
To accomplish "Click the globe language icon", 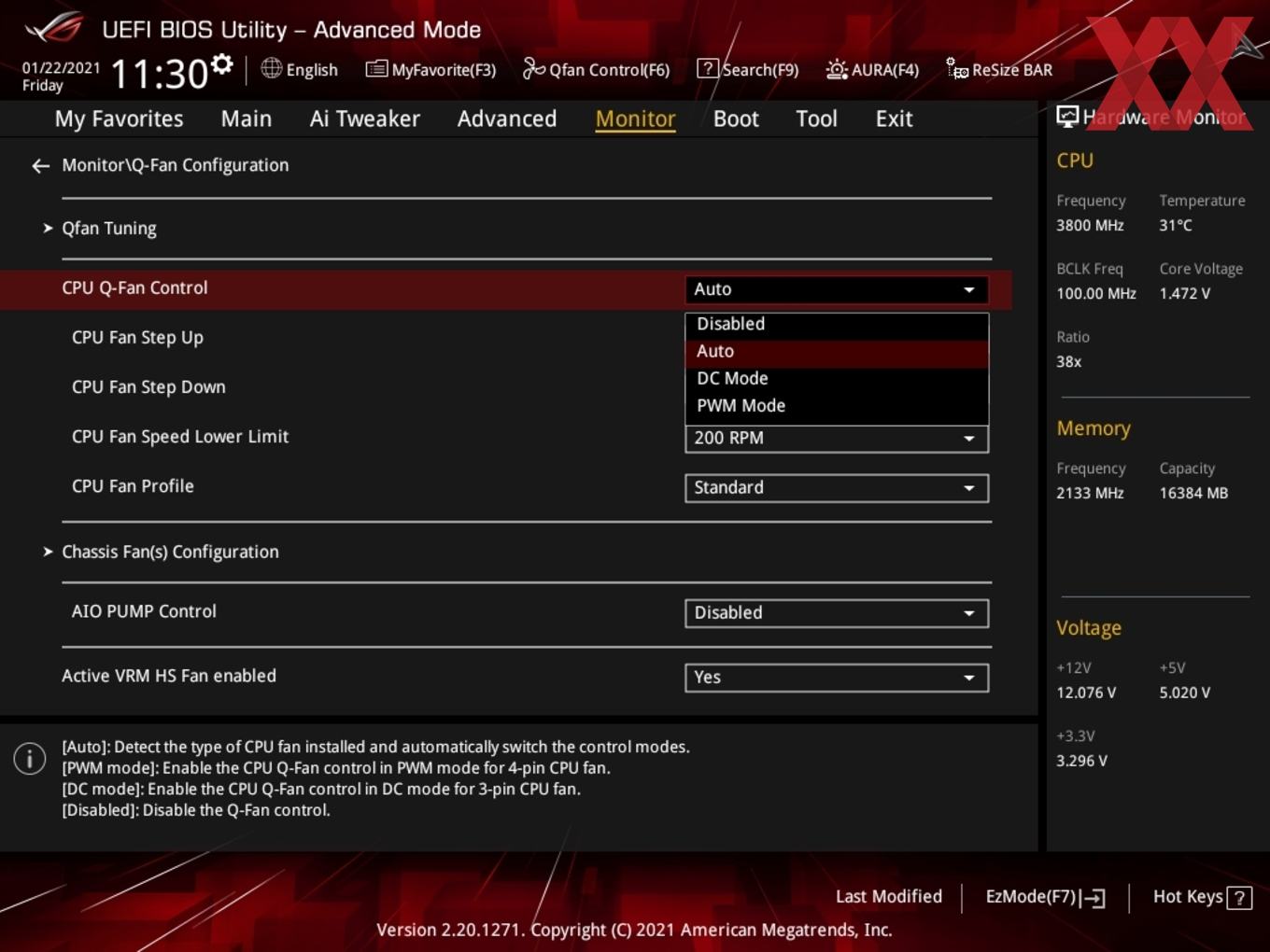I will coord(272,68).
